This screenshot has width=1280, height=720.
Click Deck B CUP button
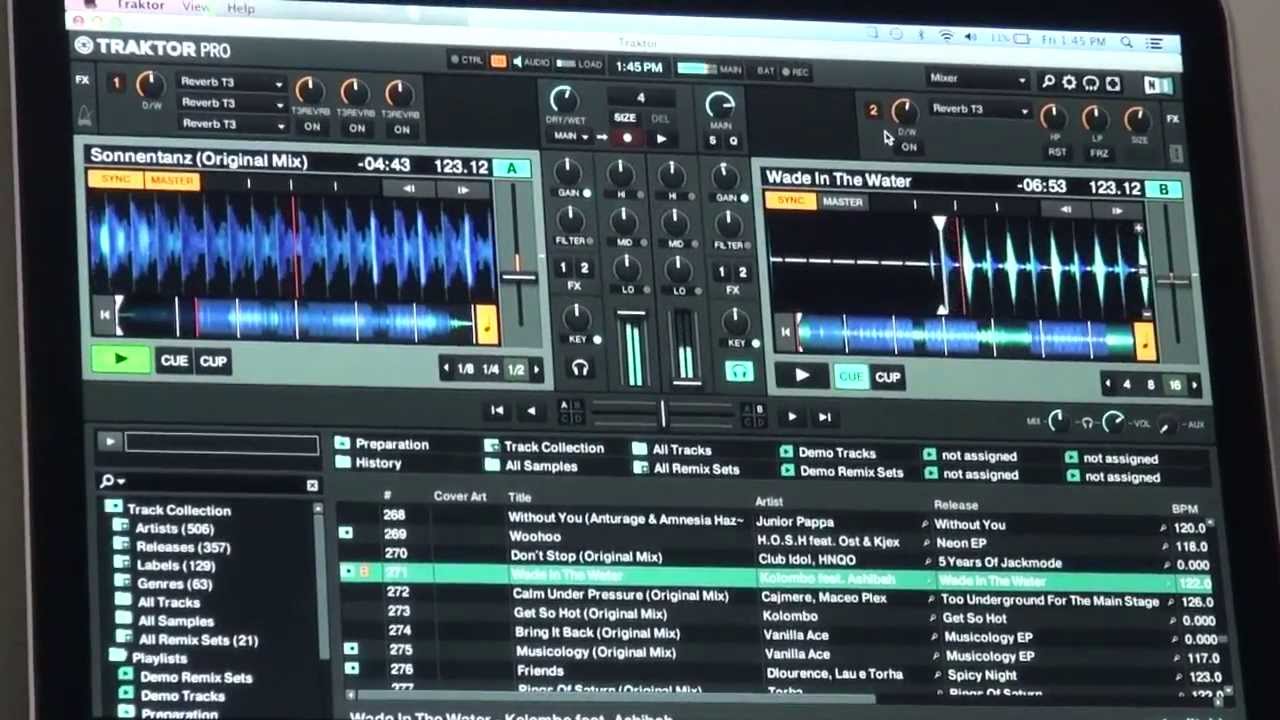[888, 378]
